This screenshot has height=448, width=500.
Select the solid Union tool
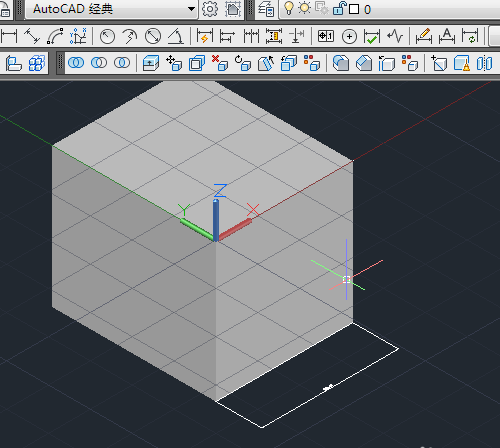(76, 63)
